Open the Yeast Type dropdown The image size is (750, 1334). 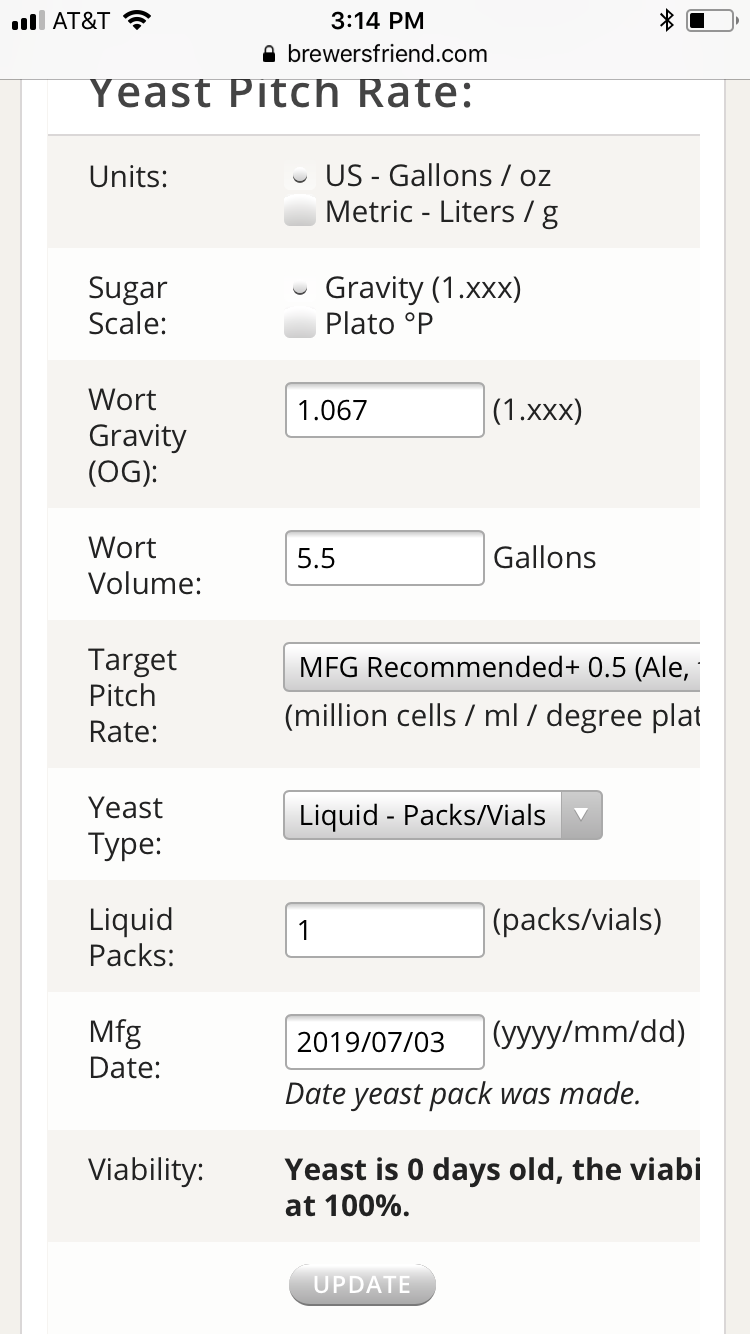coord(443,815)
